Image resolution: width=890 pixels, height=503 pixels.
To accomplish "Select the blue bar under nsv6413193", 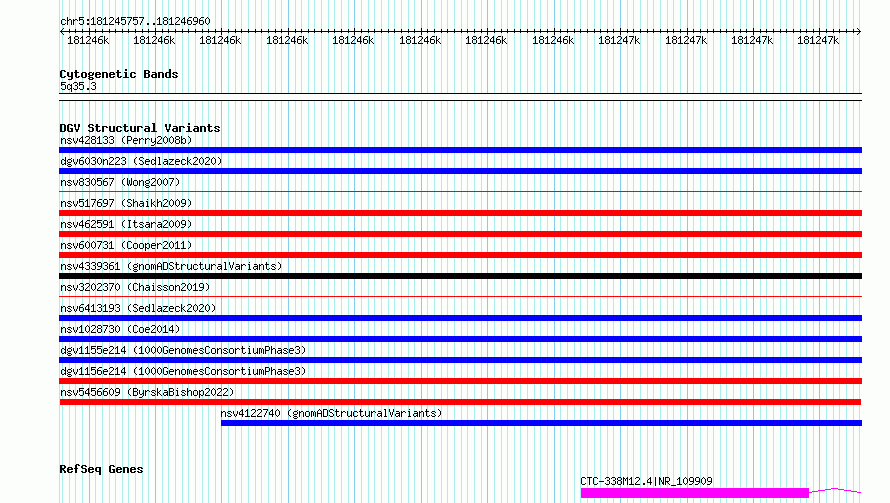I will click(x=460, y=318).
